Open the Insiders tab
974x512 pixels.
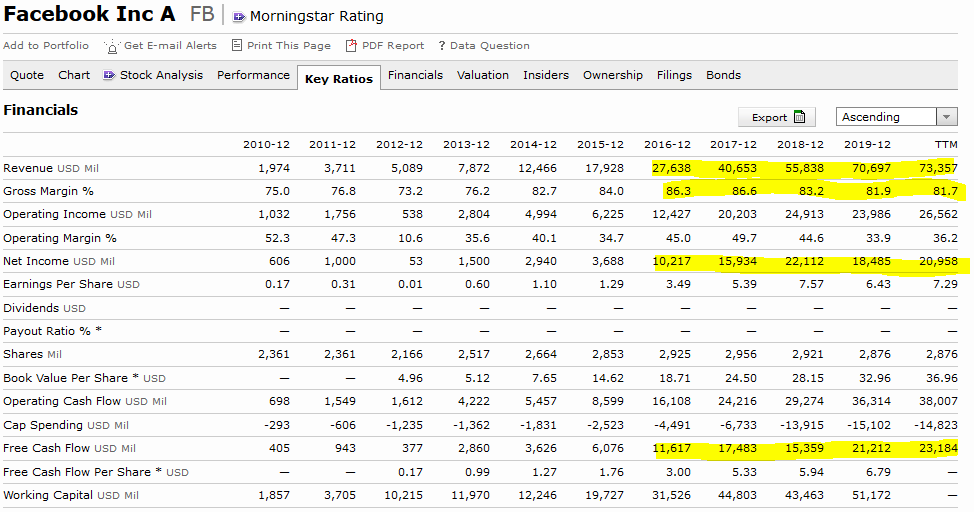pos(546,75)
